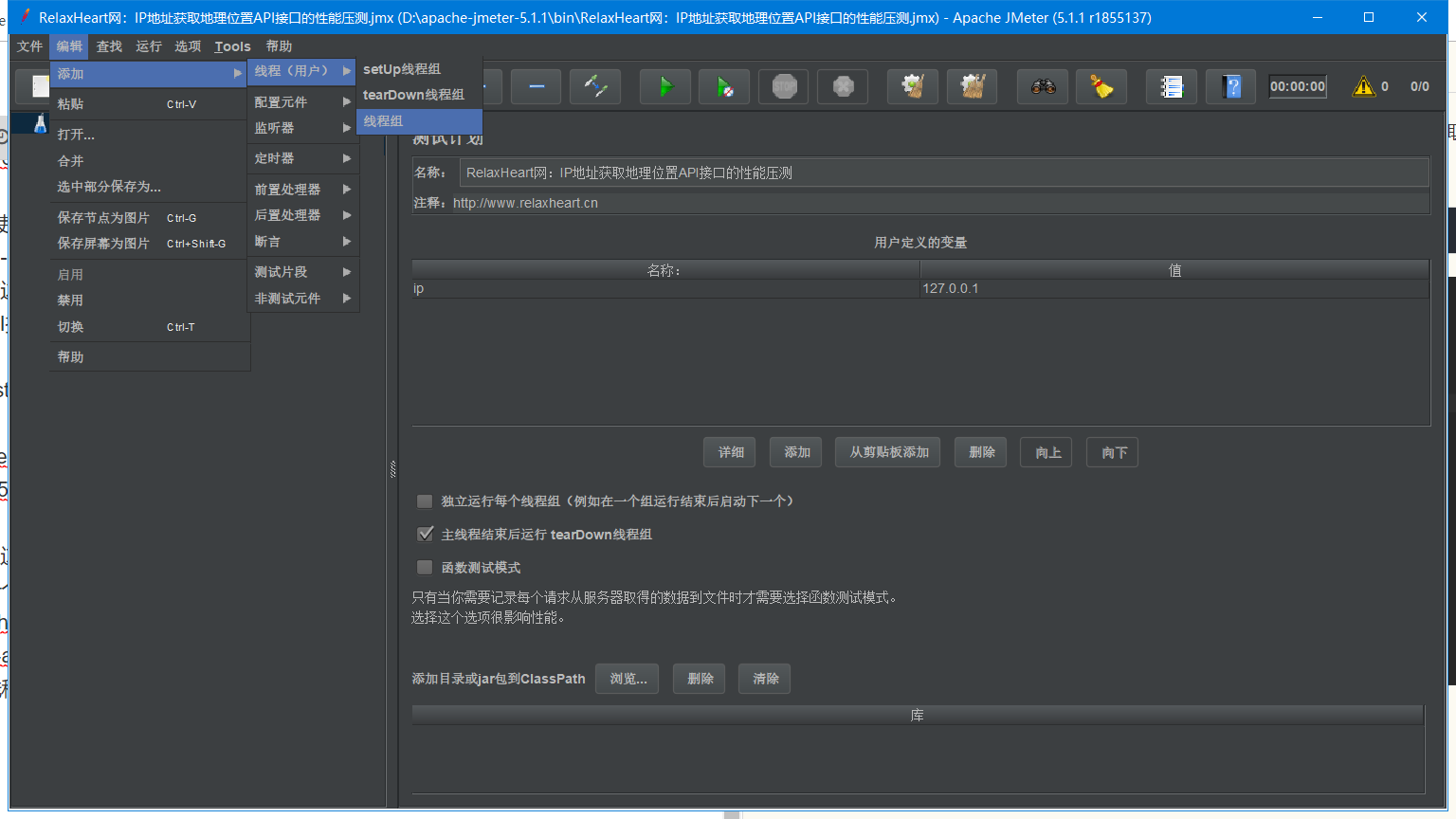Open the 帮助 menu in menu bar
The image size is (1456, 819).
click(279, 46)
